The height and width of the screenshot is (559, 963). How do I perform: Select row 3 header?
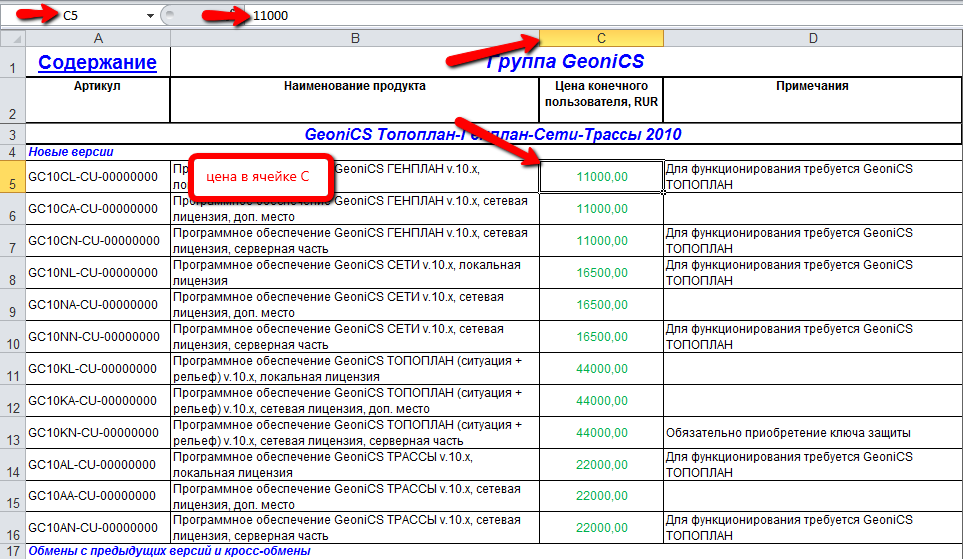[13, 134]
